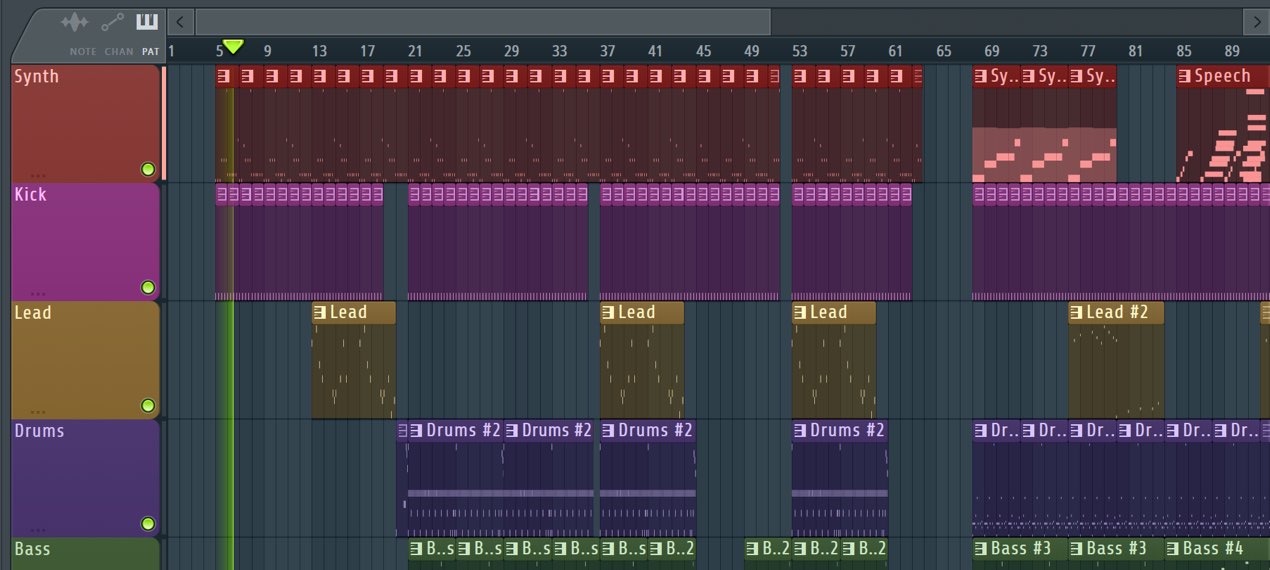Toggle the Drums track mute LED
The image size is (1270, 570).
[x=148, y=524]
